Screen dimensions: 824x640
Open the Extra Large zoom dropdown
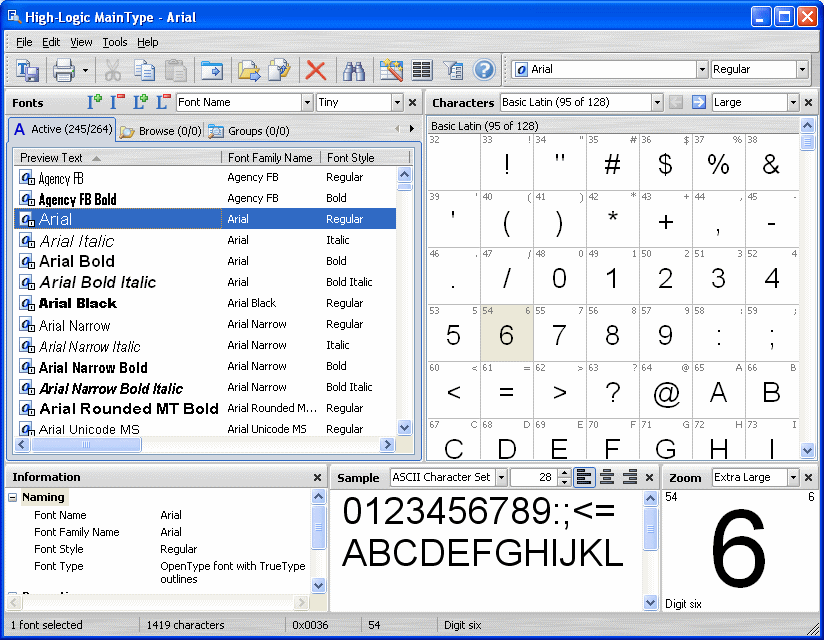click(793, 477)
